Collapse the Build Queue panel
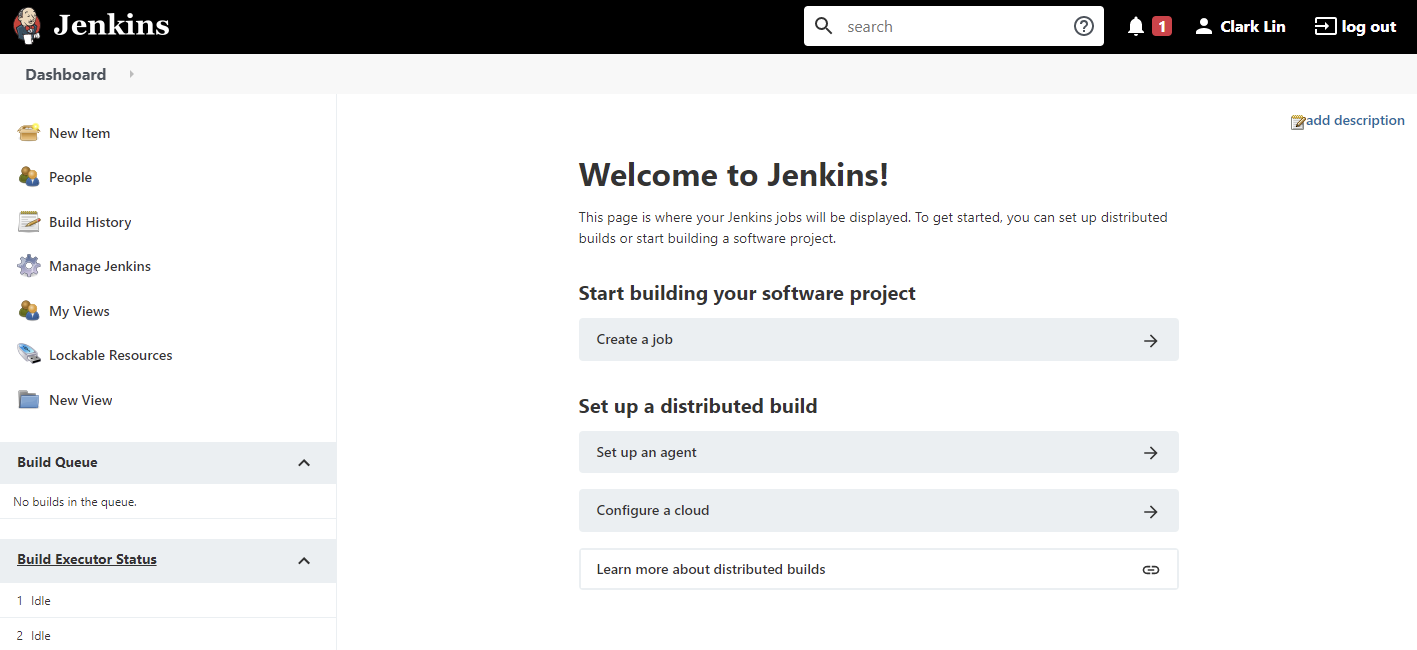 coord(304,463)
